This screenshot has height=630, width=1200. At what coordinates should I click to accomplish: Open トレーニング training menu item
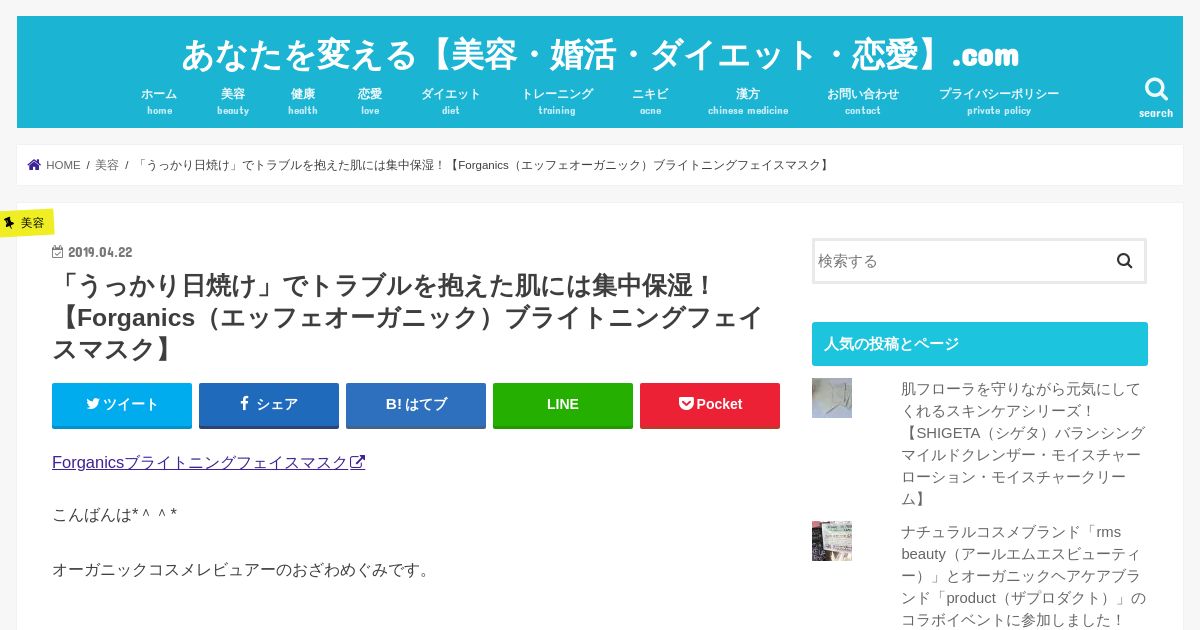(557, 101)
